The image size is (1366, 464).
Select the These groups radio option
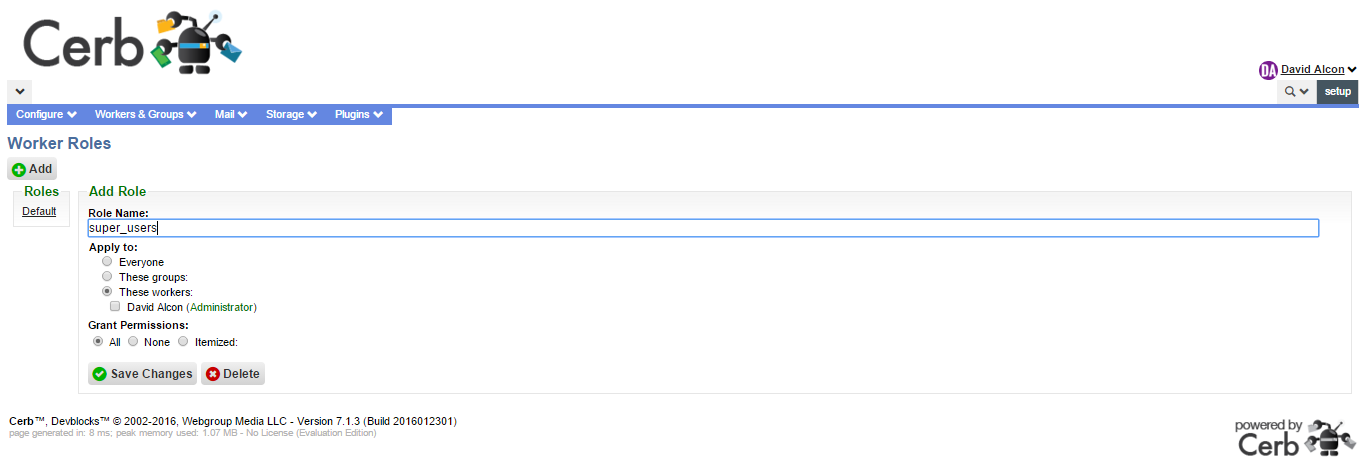(107, 277)
